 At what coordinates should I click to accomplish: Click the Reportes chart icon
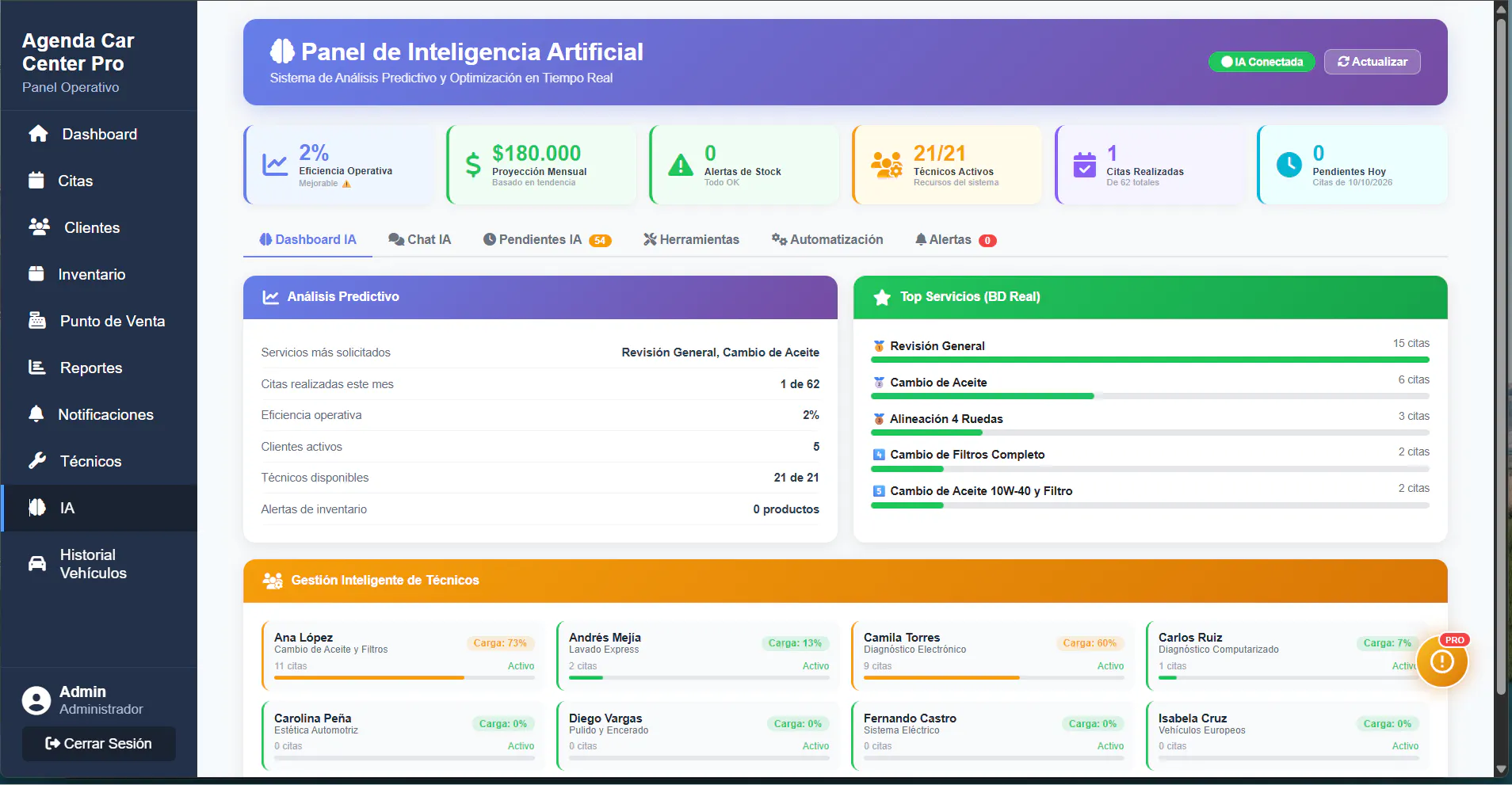click(x=37, y=368)
